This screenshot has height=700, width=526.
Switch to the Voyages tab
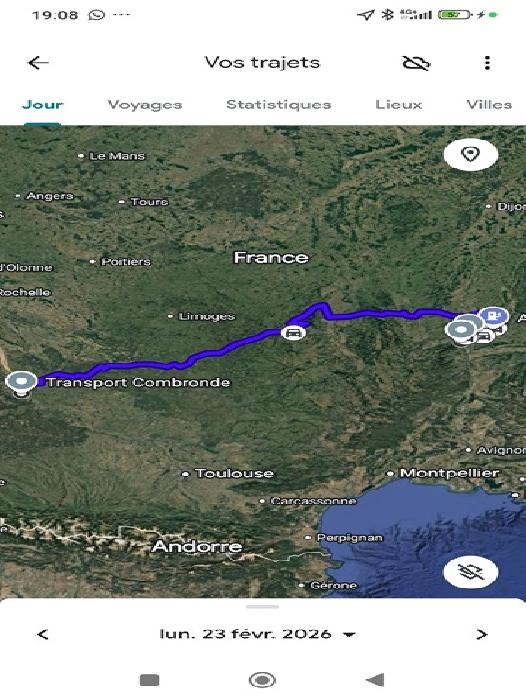145,104
